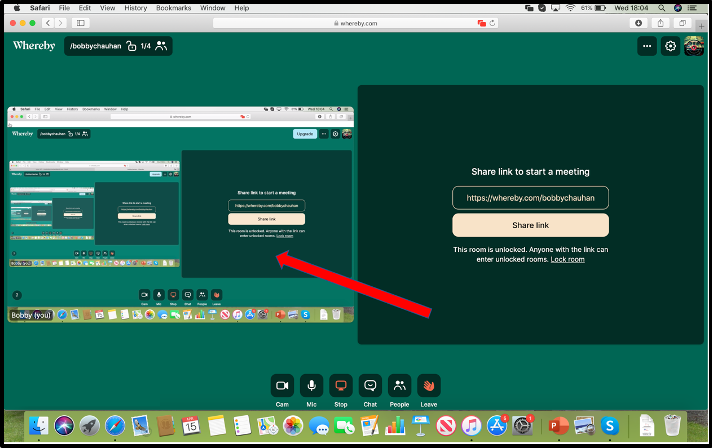The image size is (712, 448).
Task: Open Messages from the Dock
Action: (x=319, y=426)
